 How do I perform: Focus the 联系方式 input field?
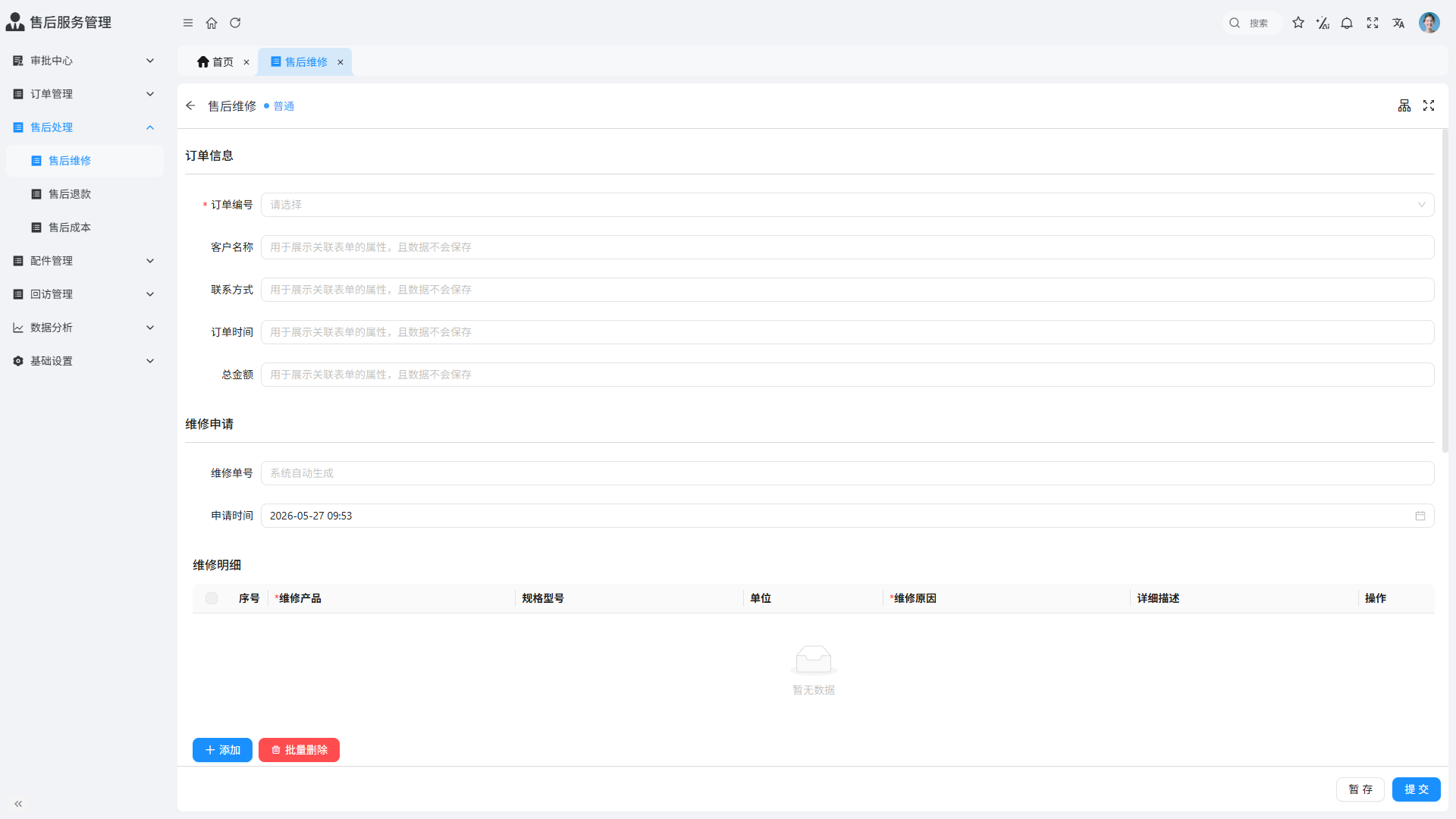847,290
